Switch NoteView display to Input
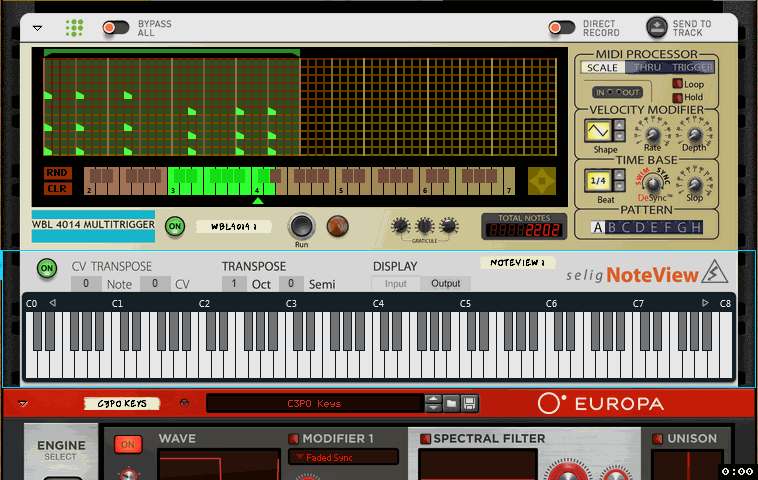 pyautogui.click(x=395, y=284)
